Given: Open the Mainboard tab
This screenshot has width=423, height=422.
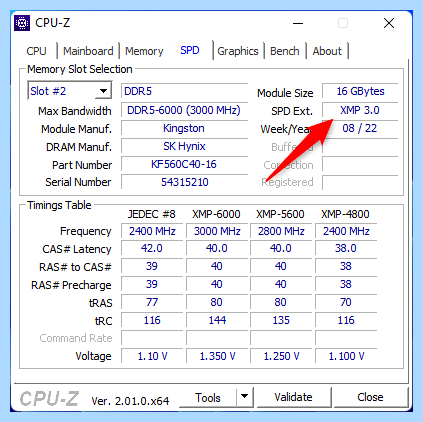Looking at the screenshot, I should pos(88,51).
